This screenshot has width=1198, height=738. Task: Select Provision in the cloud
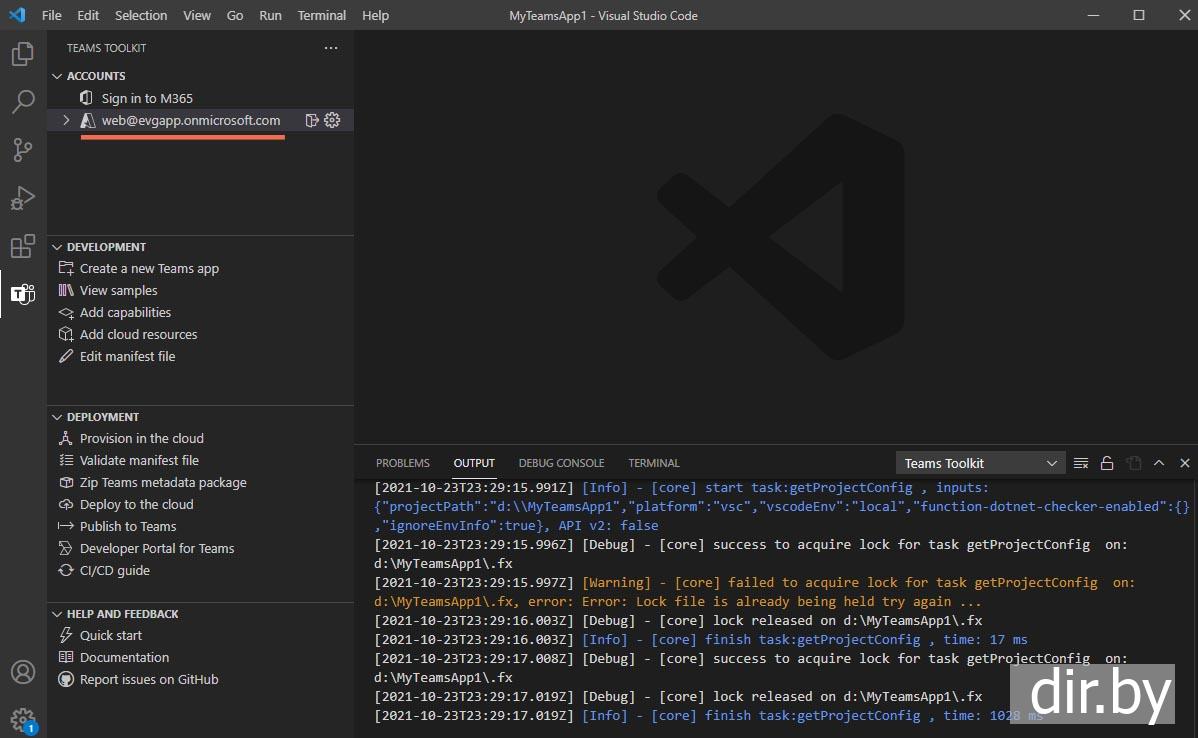(x=141, y=438)
